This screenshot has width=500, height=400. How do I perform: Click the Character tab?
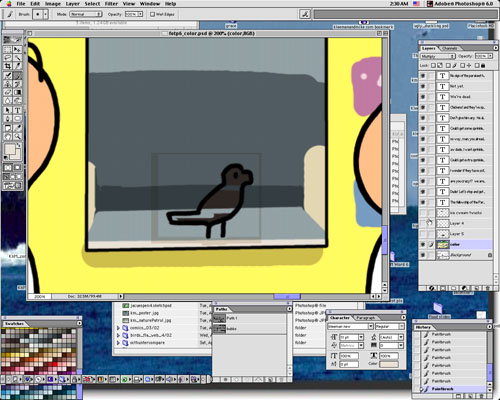[x=340, y=318]
